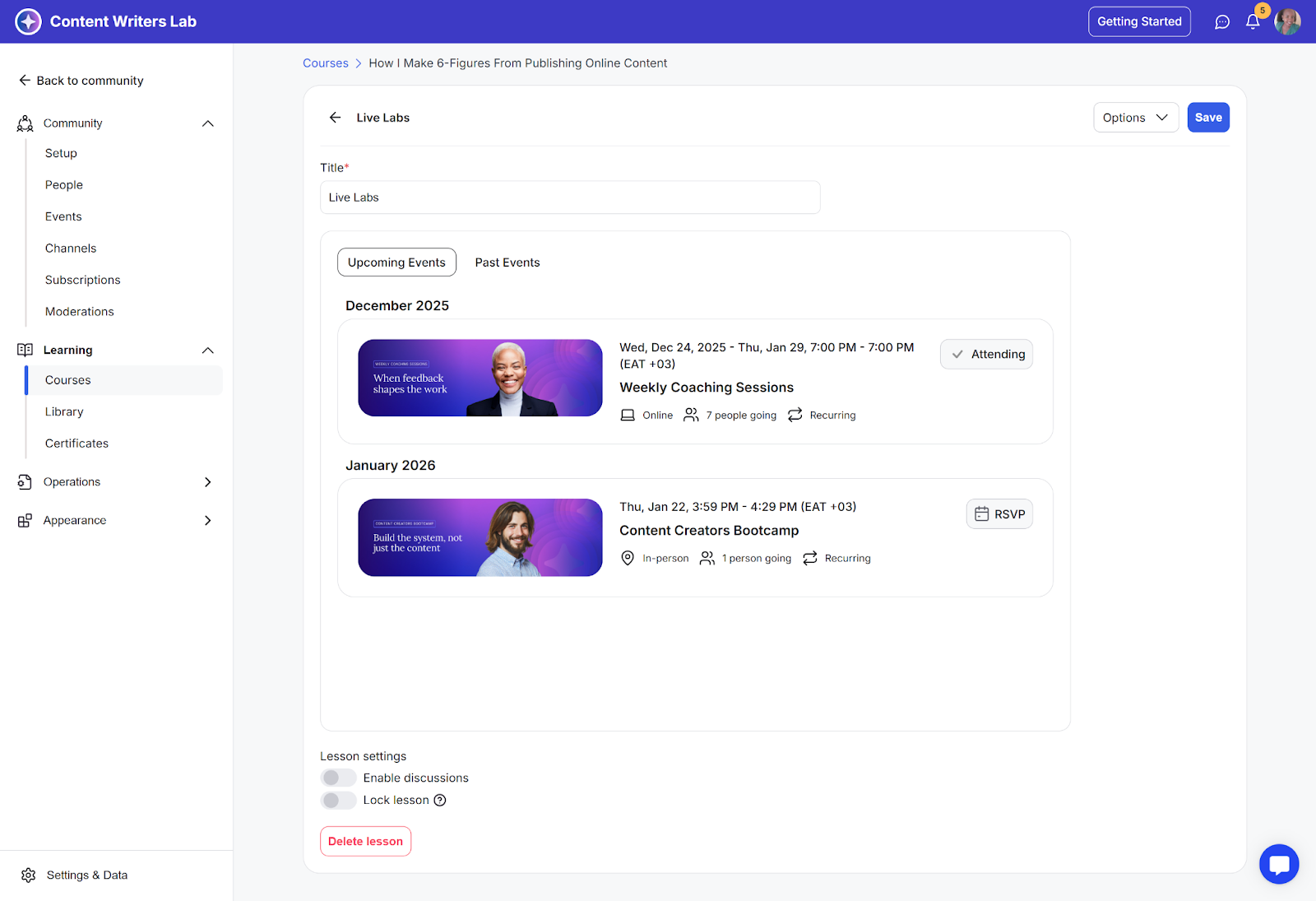1316x901 pixels.
Task: Toggle the Lock lesson switch
Action: pos(338,800)
